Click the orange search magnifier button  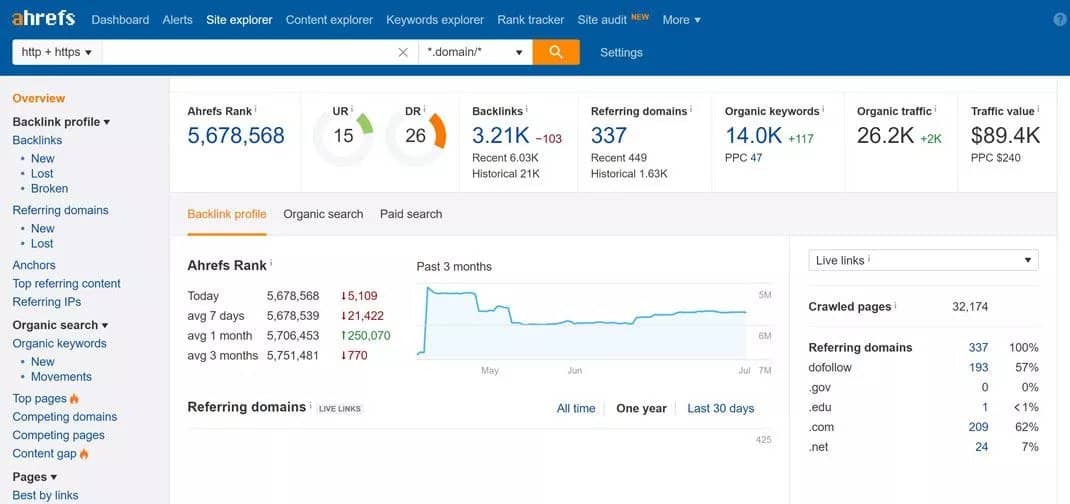coord(556,52)
